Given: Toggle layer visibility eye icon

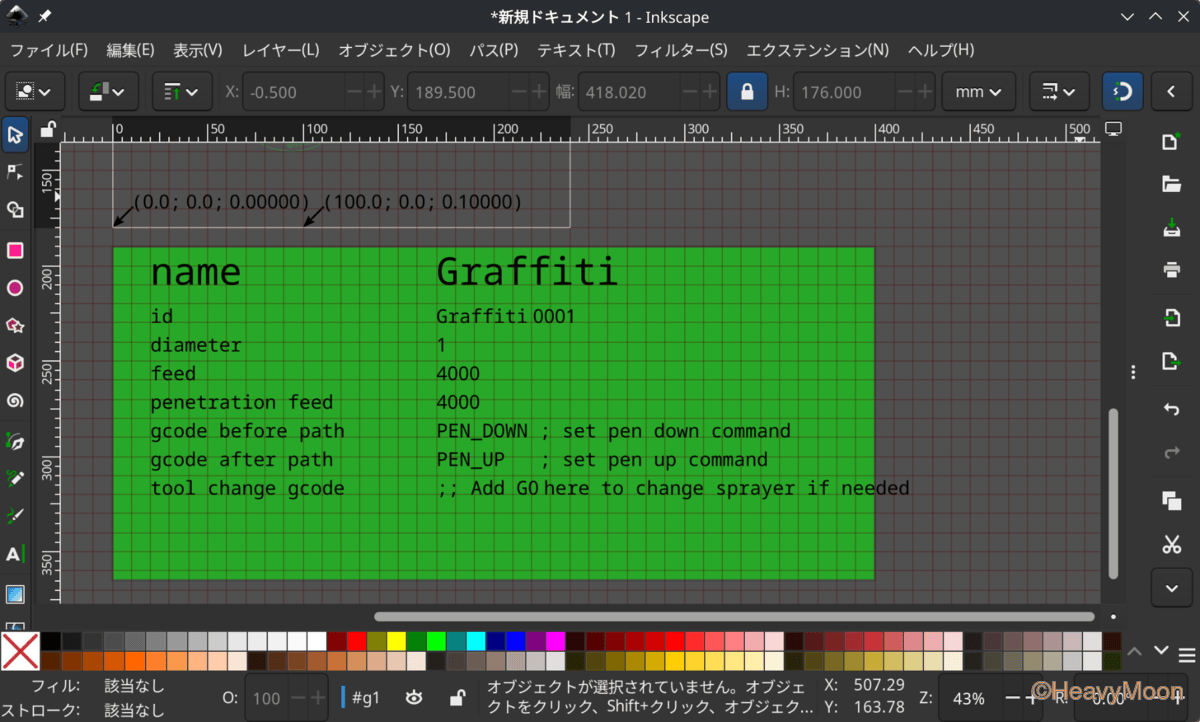Looking at the screenshot, I should [414, 697].
